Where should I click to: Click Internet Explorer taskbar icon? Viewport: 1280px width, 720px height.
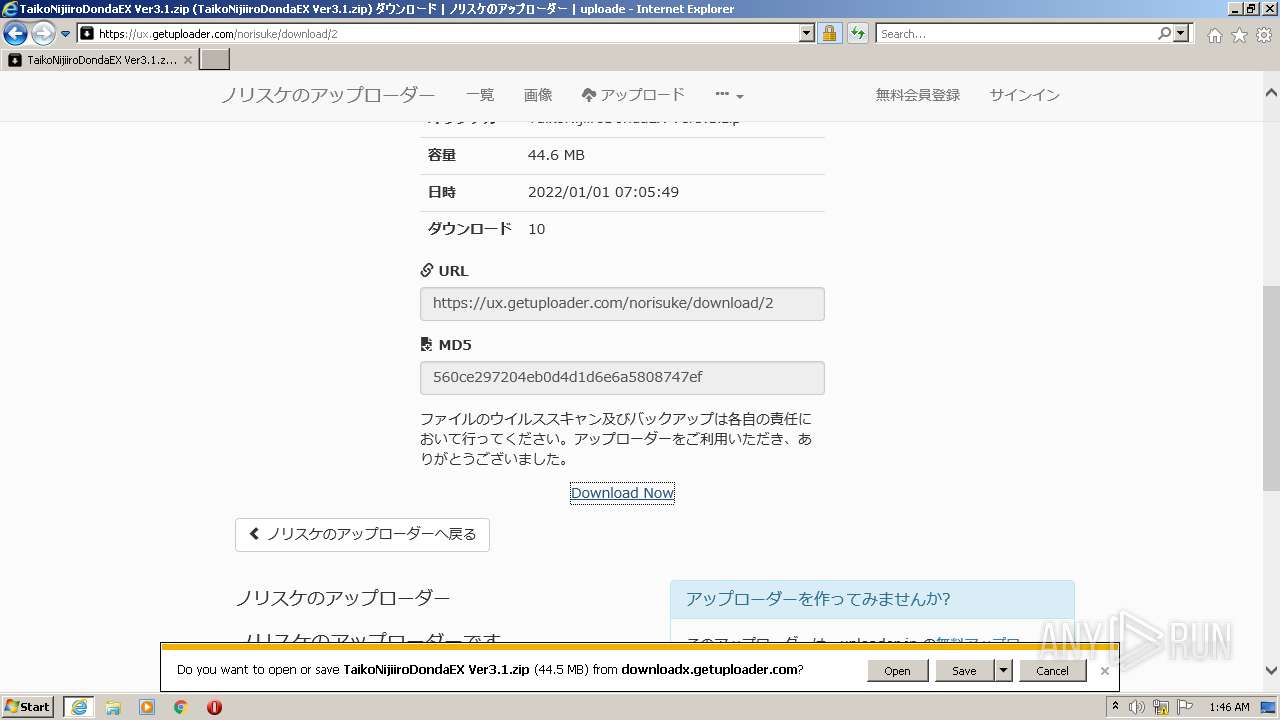coord(79,707)
